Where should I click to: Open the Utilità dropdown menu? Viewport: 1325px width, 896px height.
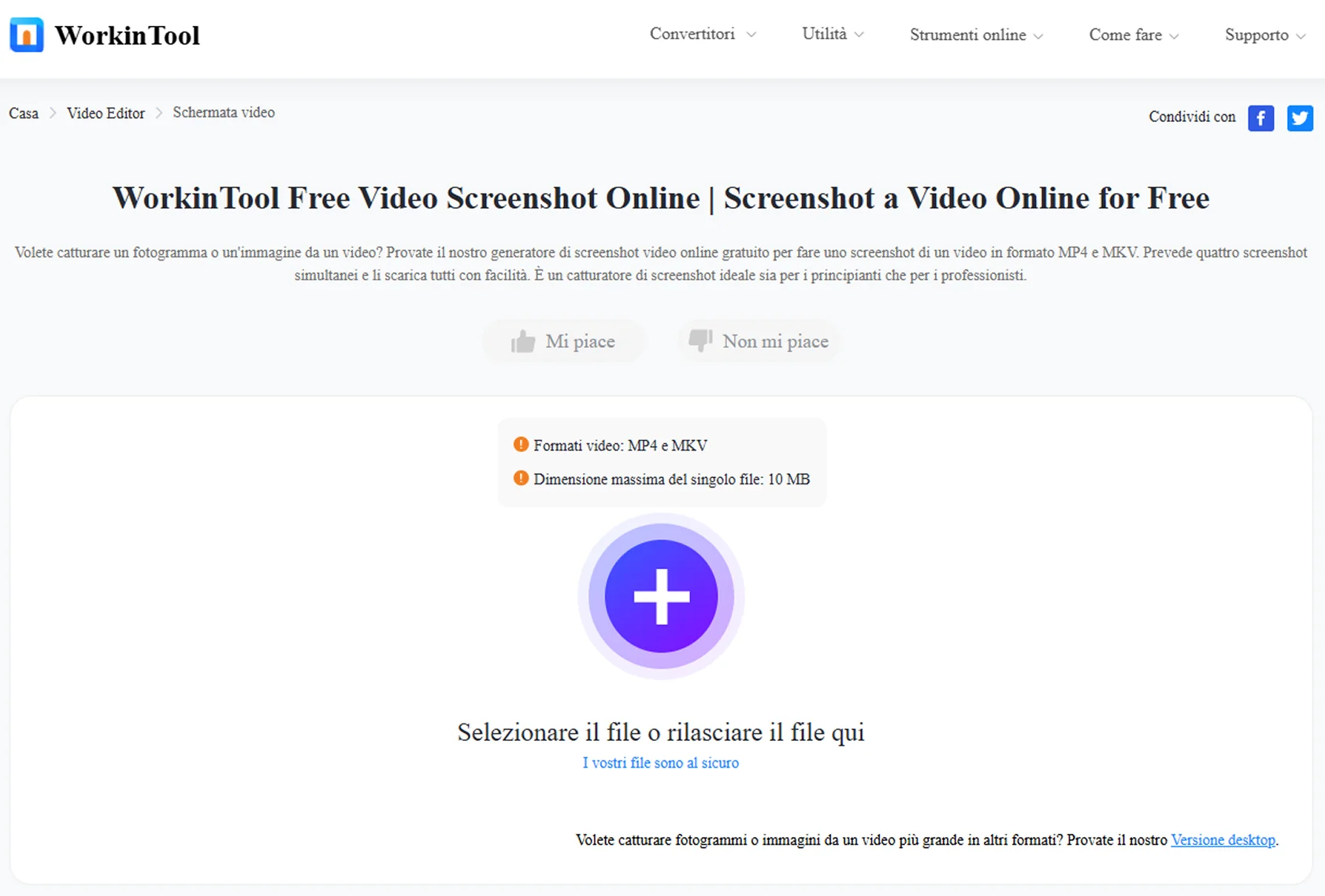tap(832, 35)
